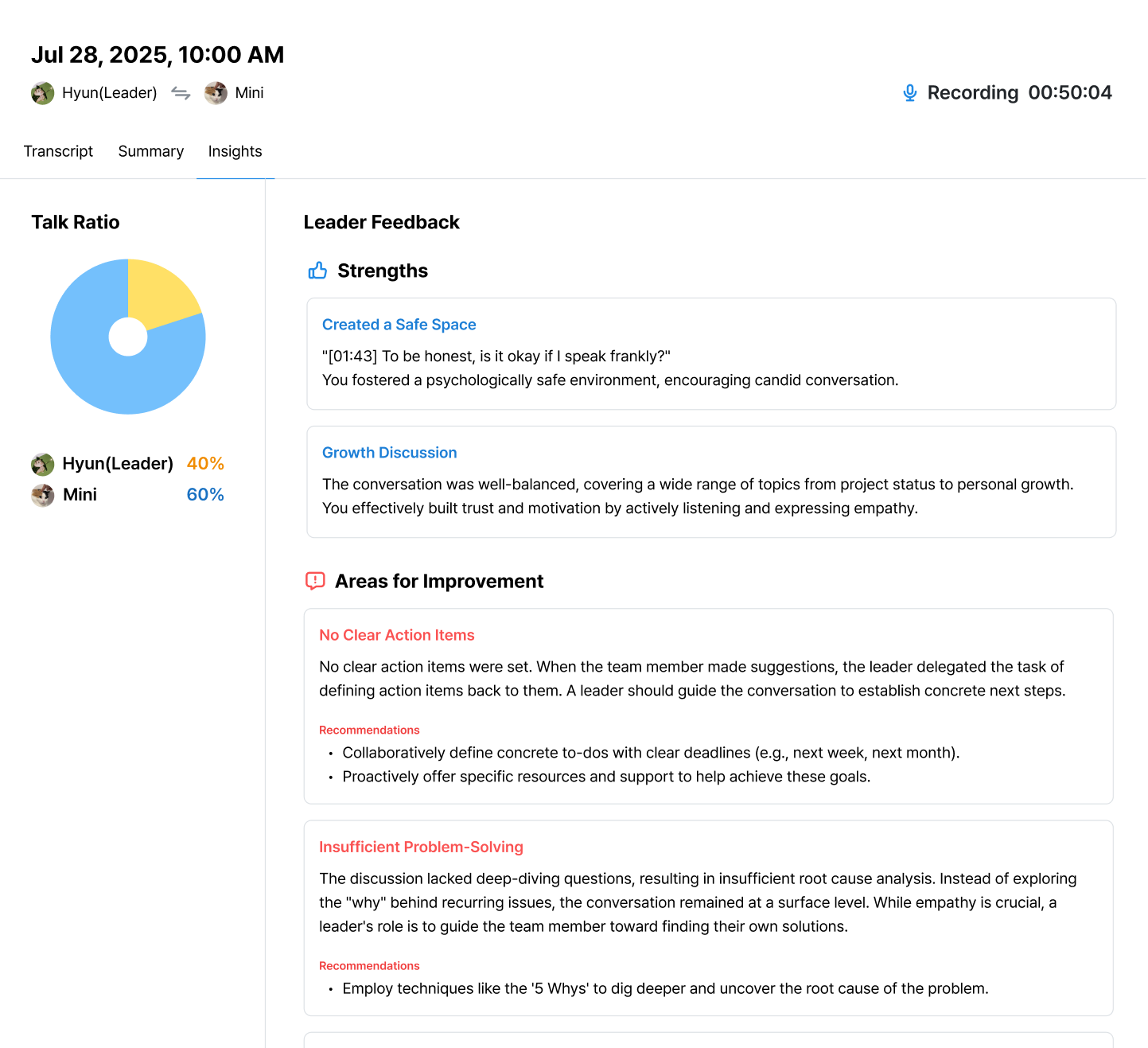
Task: Click the swap arrows between participants
Action: click(x=181, y=93)
